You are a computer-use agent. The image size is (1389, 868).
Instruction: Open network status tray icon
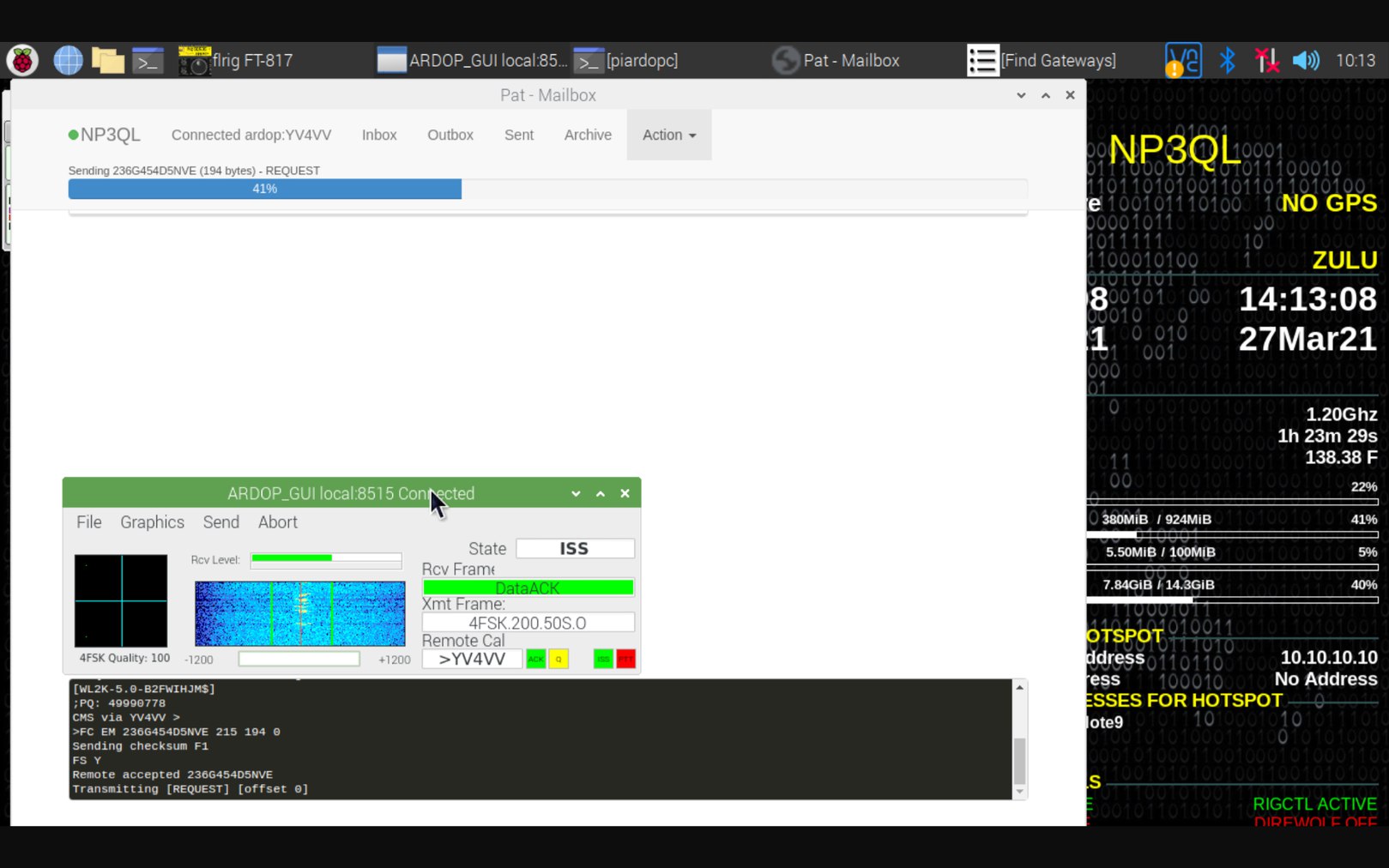coord(1266,60)
